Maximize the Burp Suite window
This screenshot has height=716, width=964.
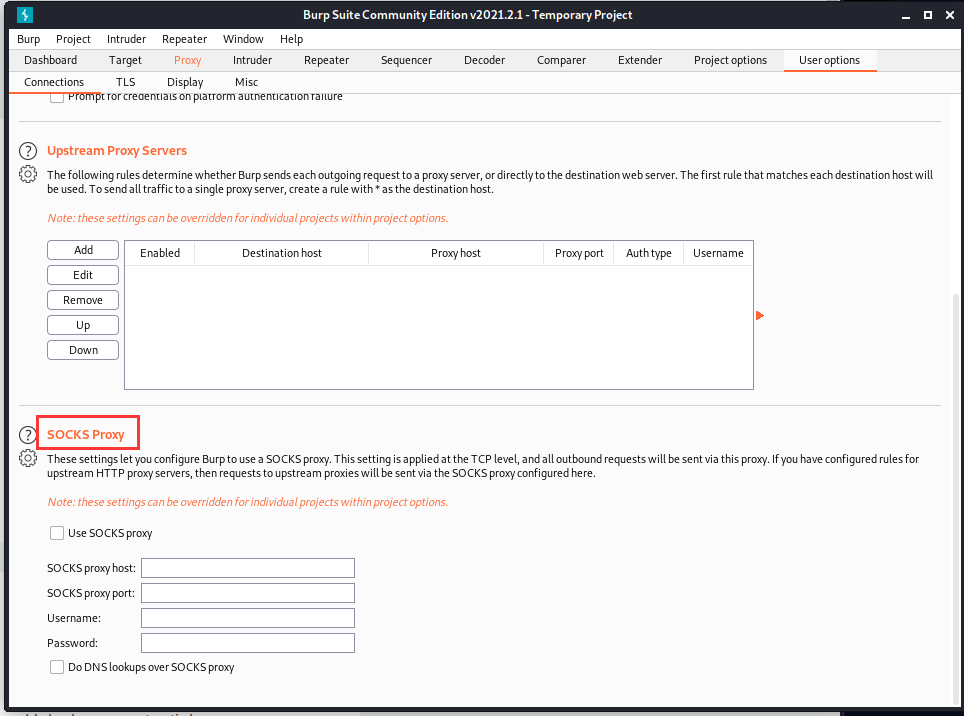pyautogui.click(x=928, y=15)
